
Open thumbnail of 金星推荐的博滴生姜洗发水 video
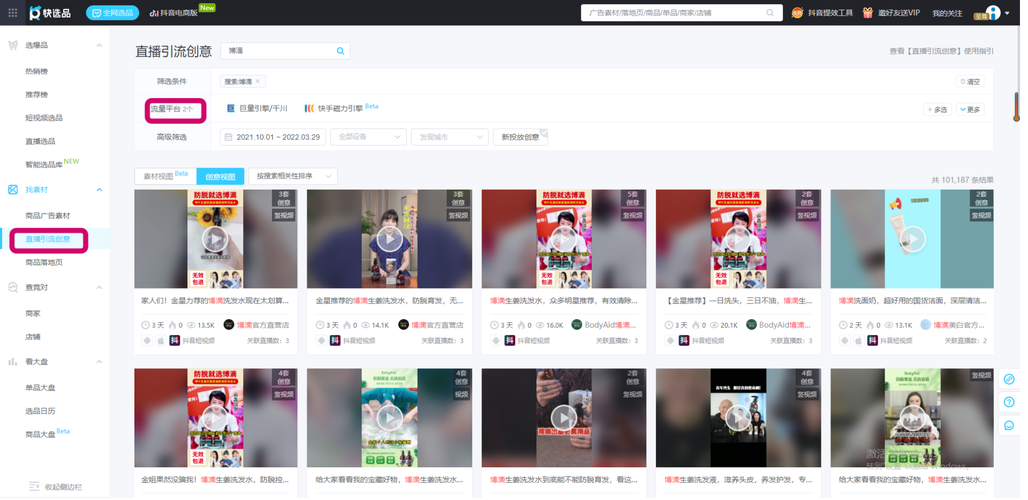[389, 239]
